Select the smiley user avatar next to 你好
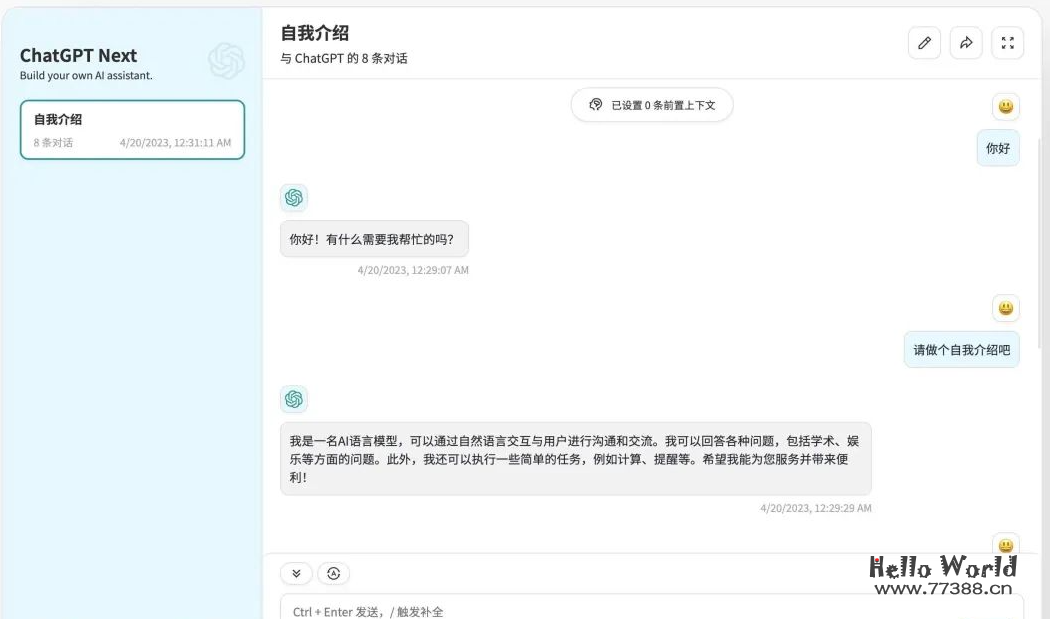The image size is (1050, 619). click(1005, 106)
